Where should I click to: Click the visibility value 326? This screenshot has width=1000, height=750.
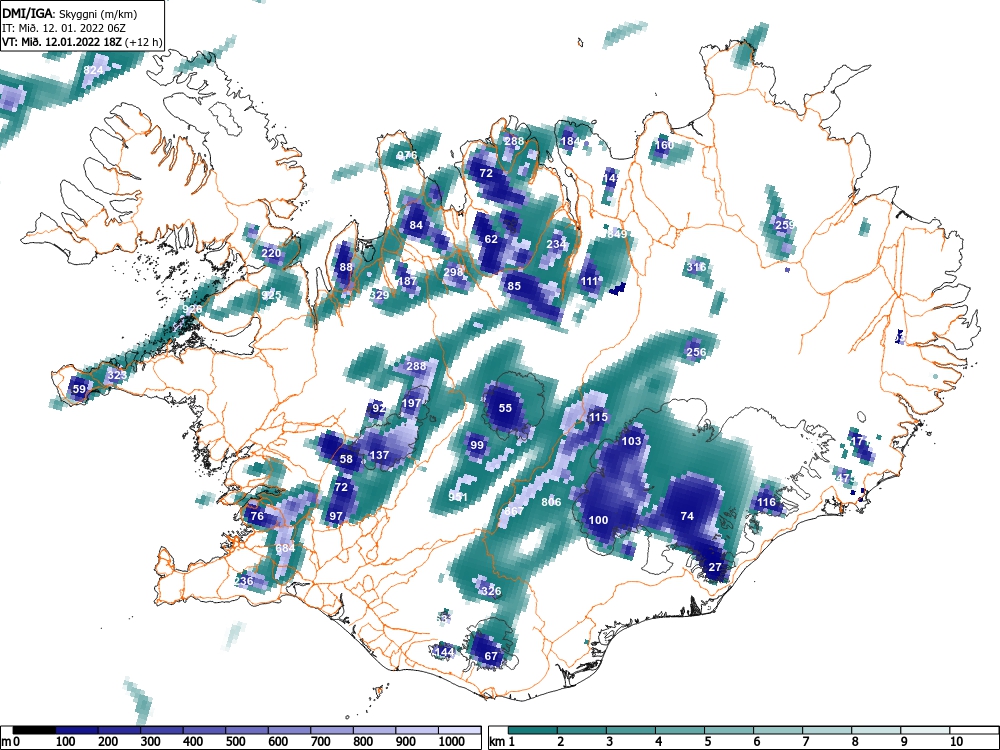click(x=491, y=591)
